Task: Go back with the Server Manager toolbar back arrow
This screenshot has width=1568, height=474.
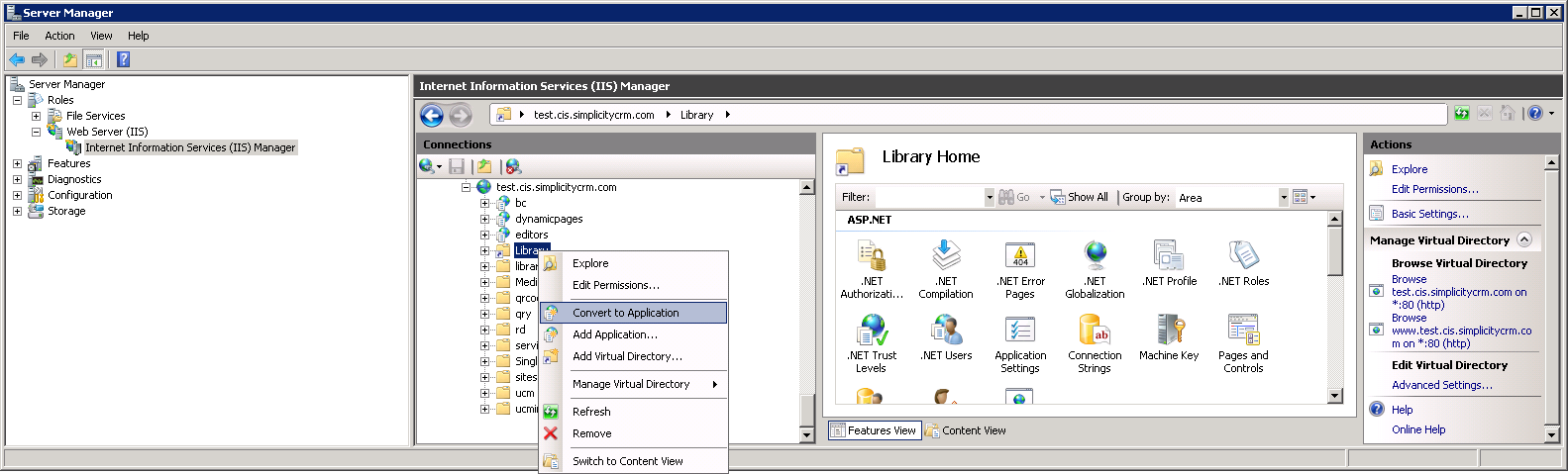Action: pyautogui.click(x=17, y=59)
